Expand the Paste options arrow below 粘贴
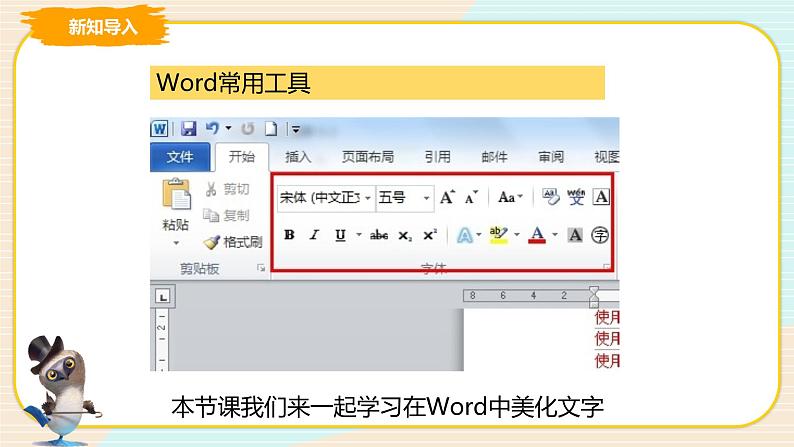The height and width of the screenshot is (447, 794). tap(176, 243)
